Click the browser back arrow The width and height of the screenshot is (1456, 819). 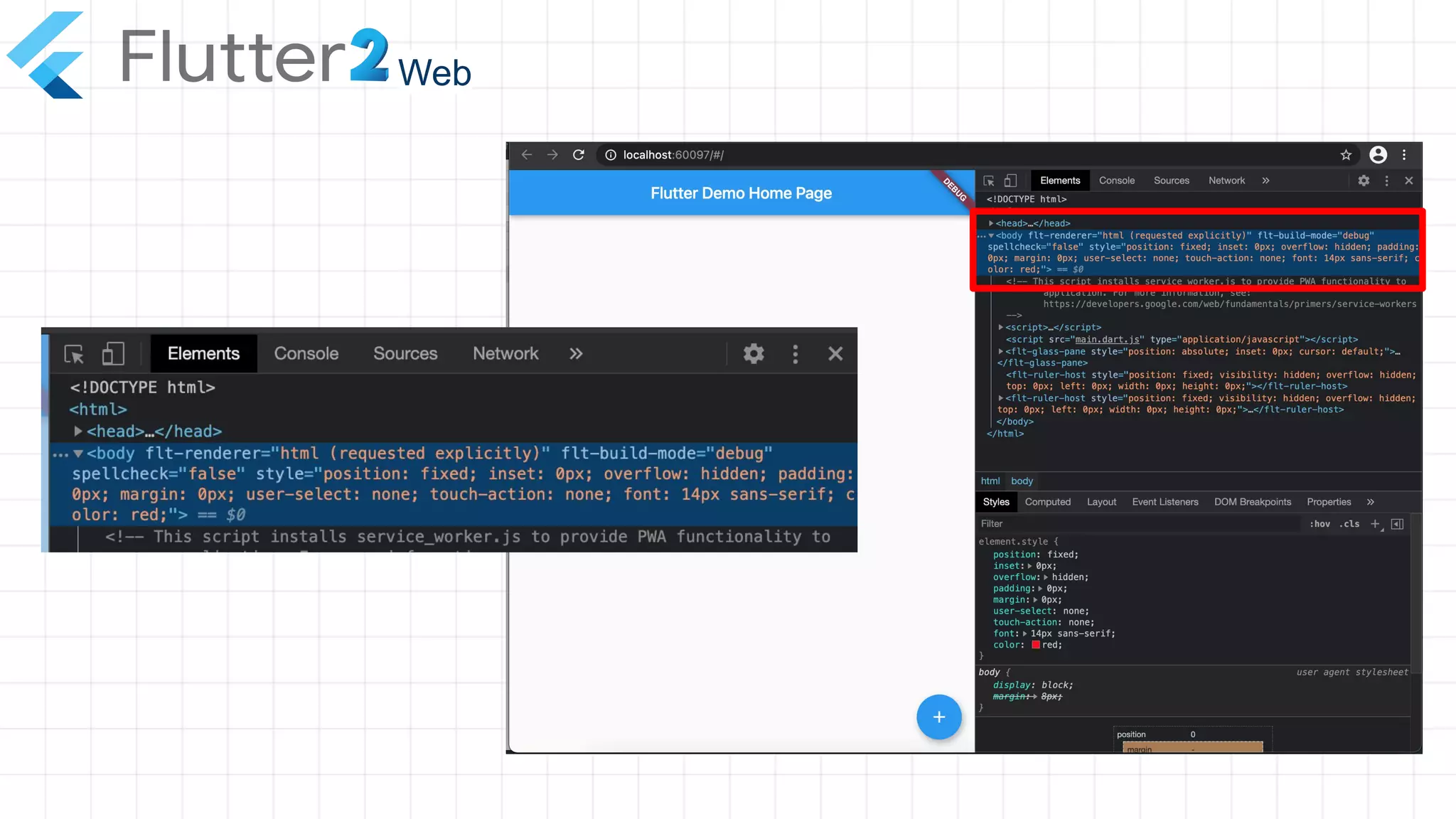coord(527,155)
